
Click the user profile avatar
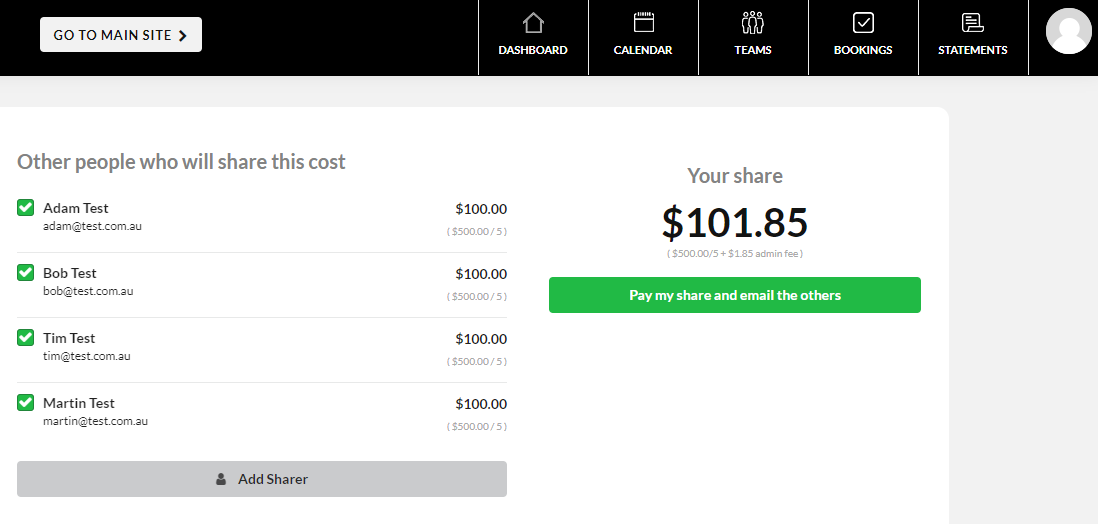click(x=1068, y=32)
